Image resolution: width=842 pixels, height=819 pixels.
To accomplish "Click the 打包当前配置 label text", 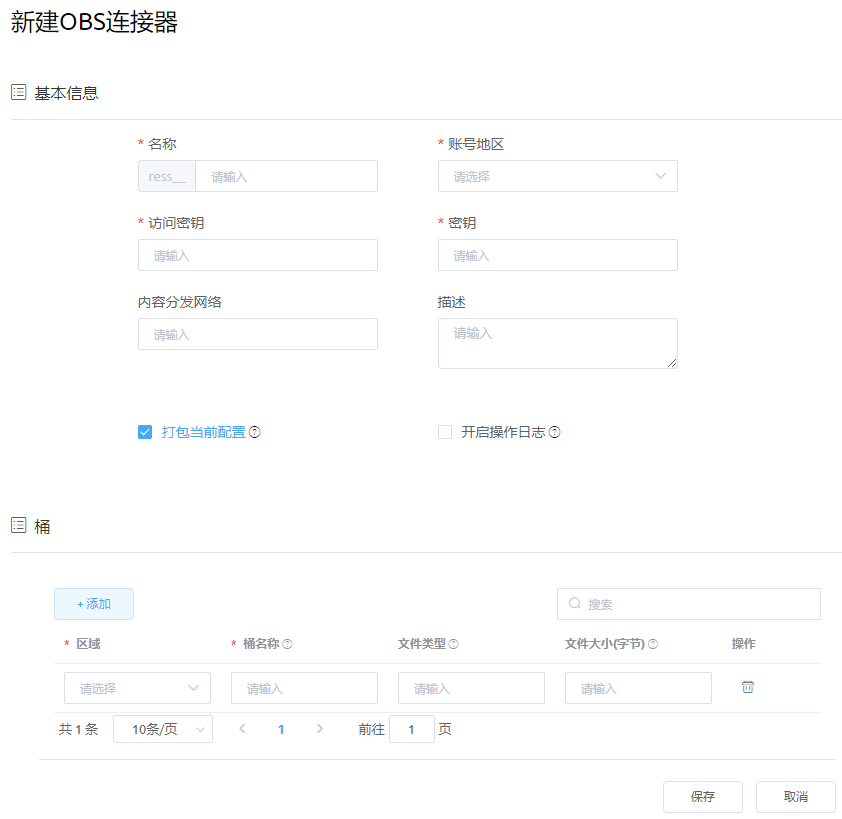I will 204,432.
